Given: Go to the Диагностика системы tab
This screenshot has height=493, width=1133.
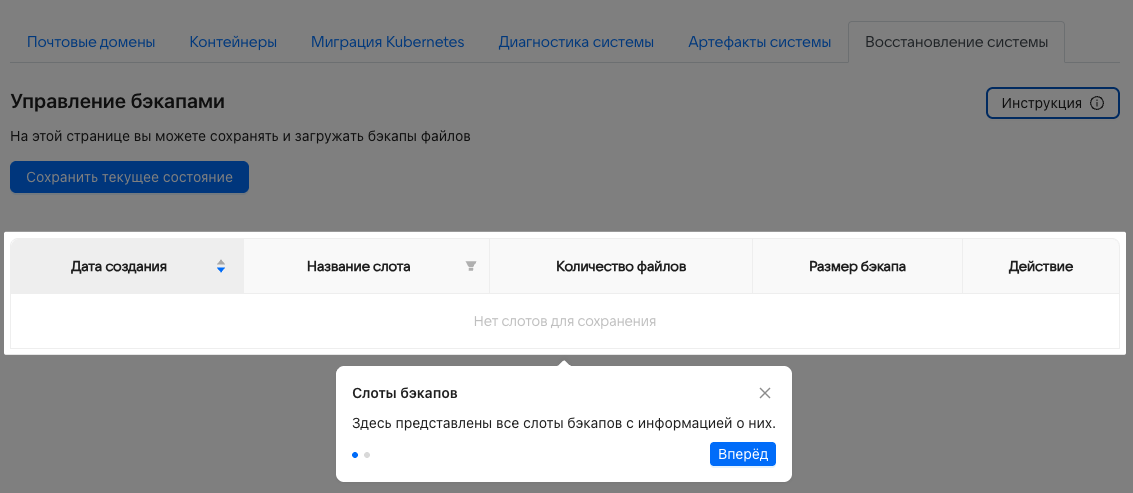Looking at the screenshot, I should pyautogui.click(x=576, y=42).
